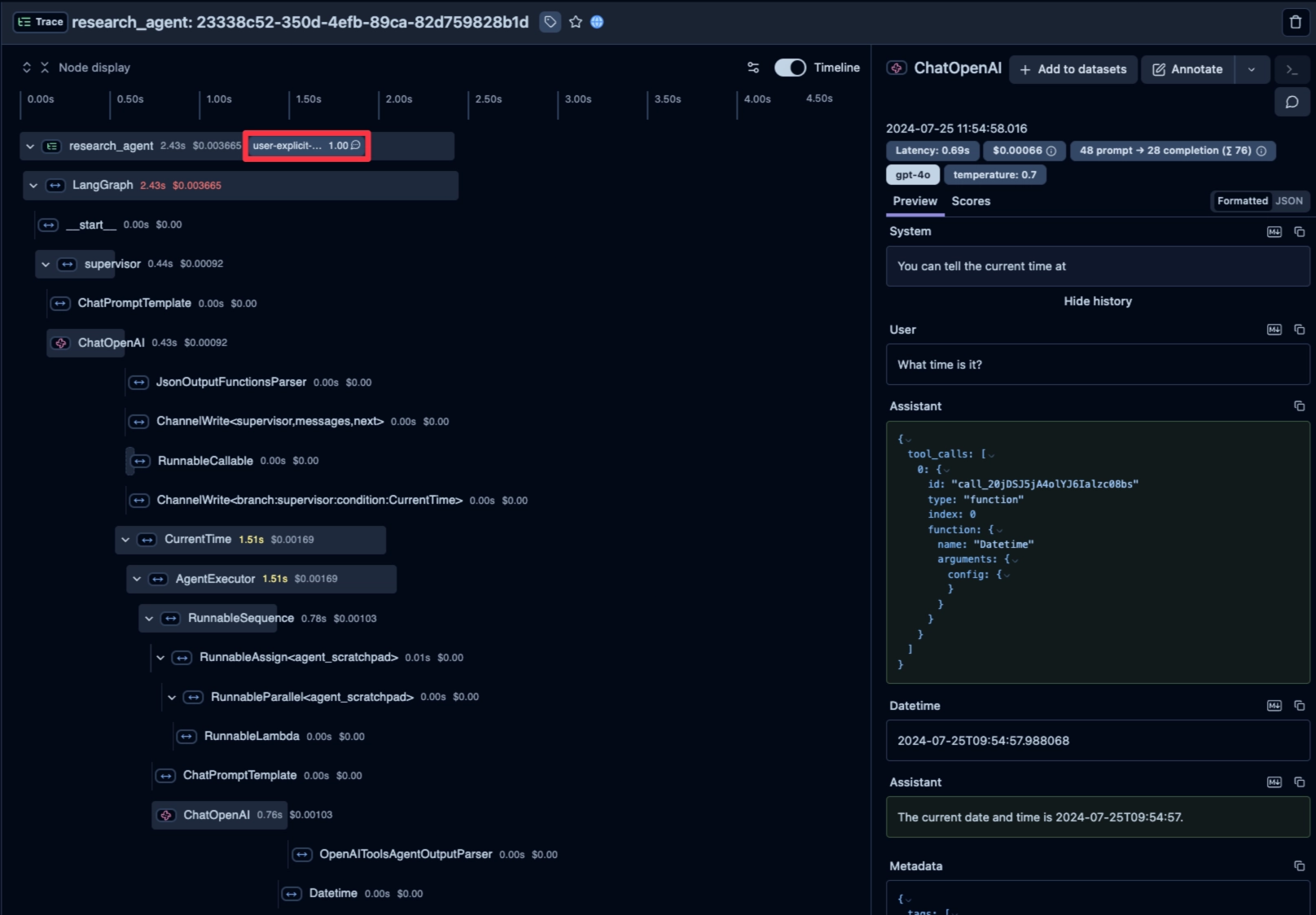Copy the first Assistant tool_calls message
The image size is (1316, 915).
click(1300, 406)
